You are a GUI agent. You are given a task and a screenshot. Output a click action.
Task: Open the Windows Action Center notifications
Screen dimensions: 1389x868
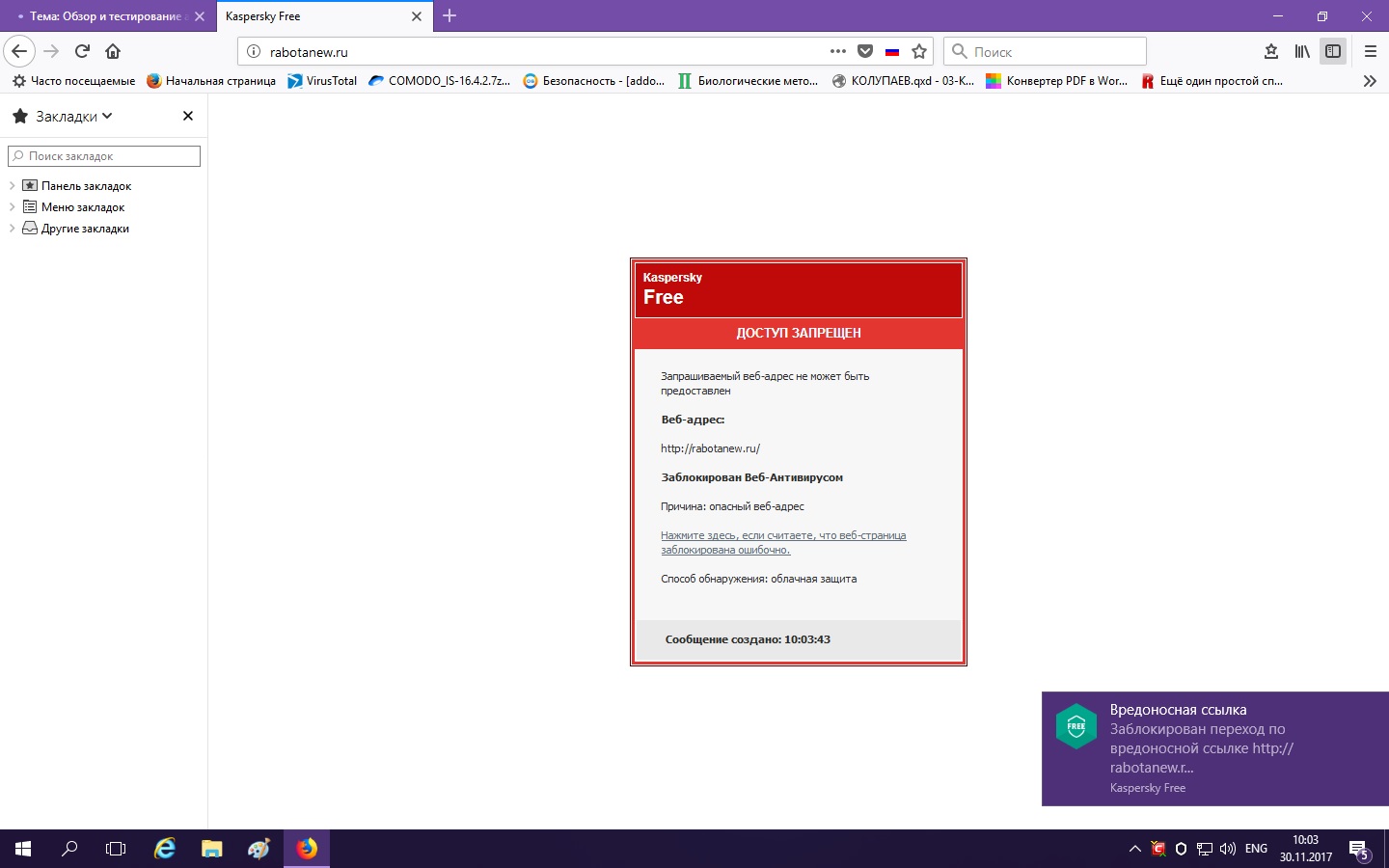1360,850
